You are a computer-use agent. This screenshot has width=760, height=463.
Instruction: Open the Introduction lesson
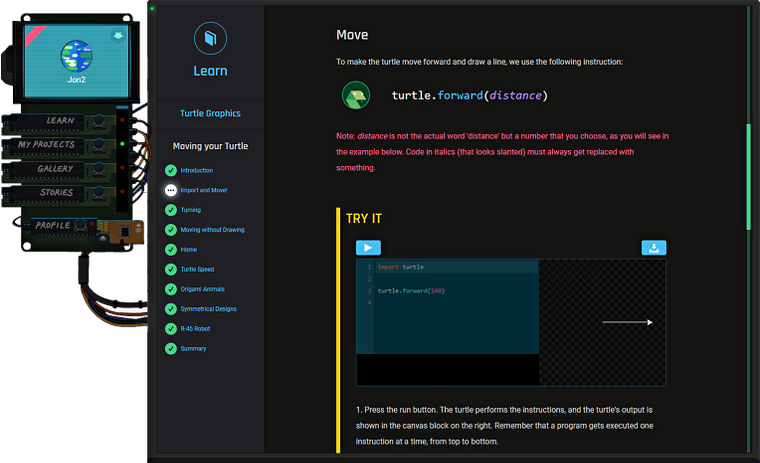(x=197, y=170)
